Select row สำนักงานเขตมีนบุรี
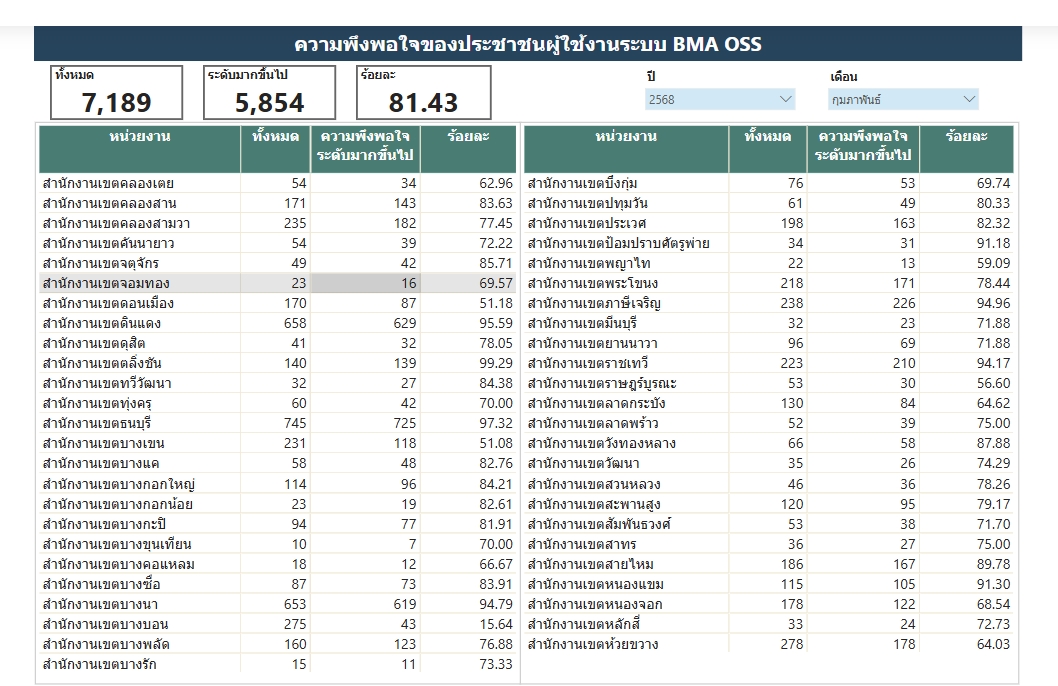The width and height of the screenshot is (1058, 686). click(x=769, y=323)
